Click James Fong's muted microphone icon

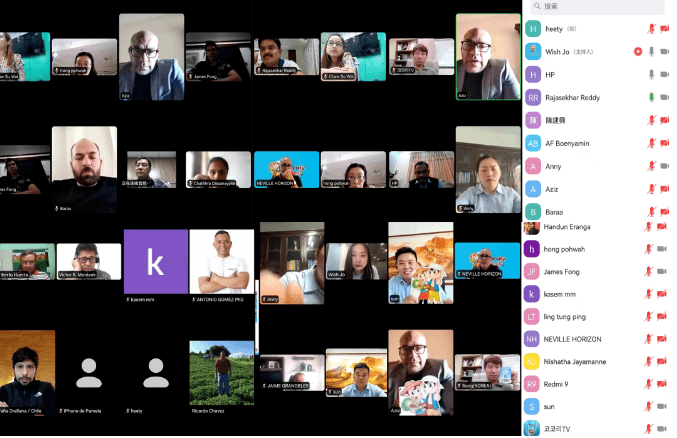(x=649, y=271)
